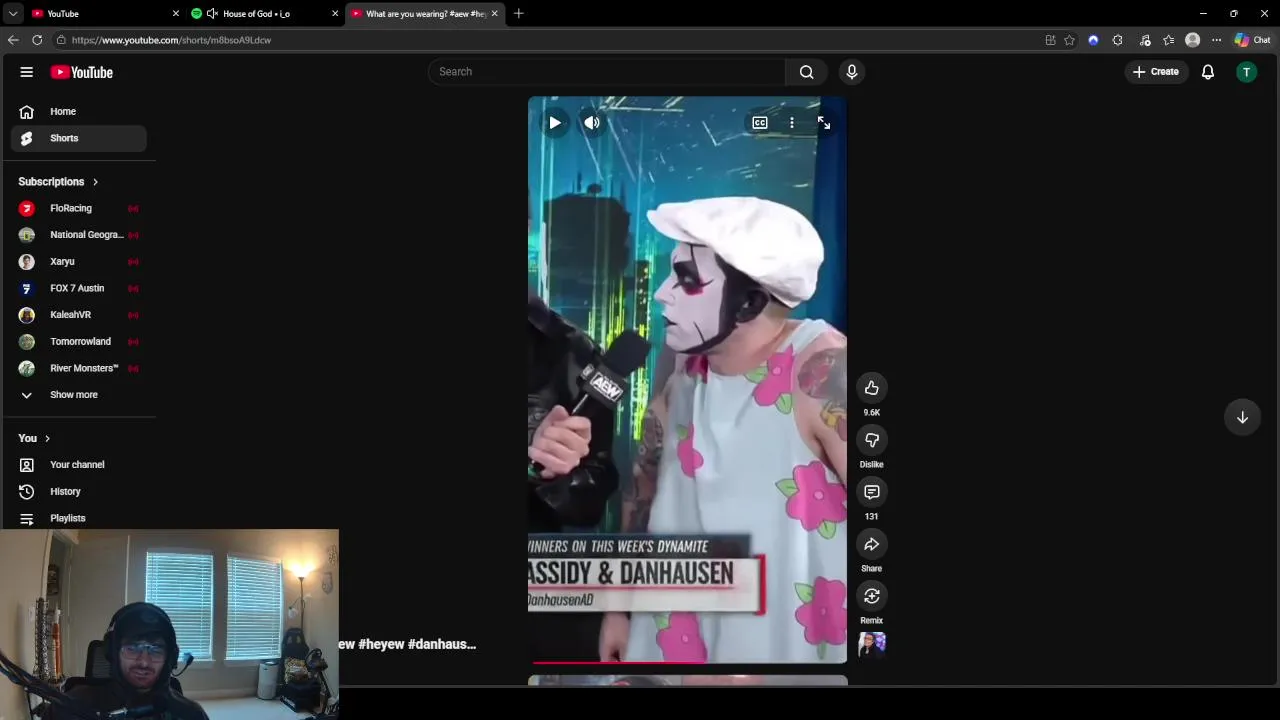This screenshot has width=1280, height=720.
Task: Expand Show more subscriptions
Action: pos(79,395)
